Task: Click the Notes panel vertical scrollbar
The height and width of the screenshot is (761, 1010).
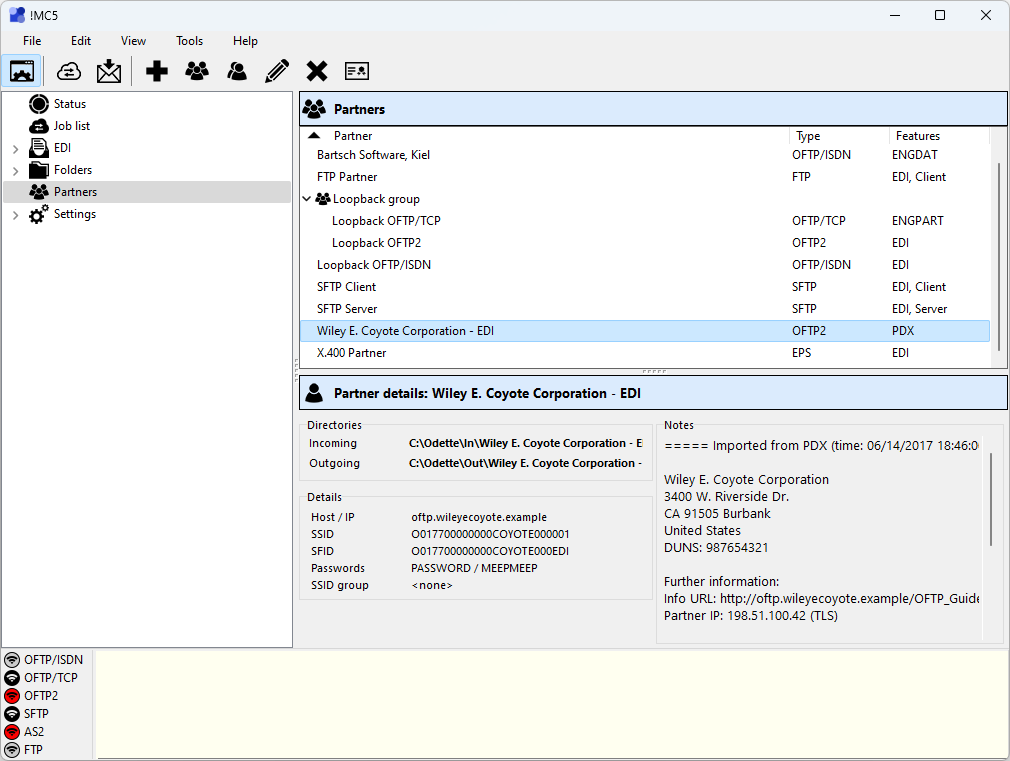Action: 991,499
